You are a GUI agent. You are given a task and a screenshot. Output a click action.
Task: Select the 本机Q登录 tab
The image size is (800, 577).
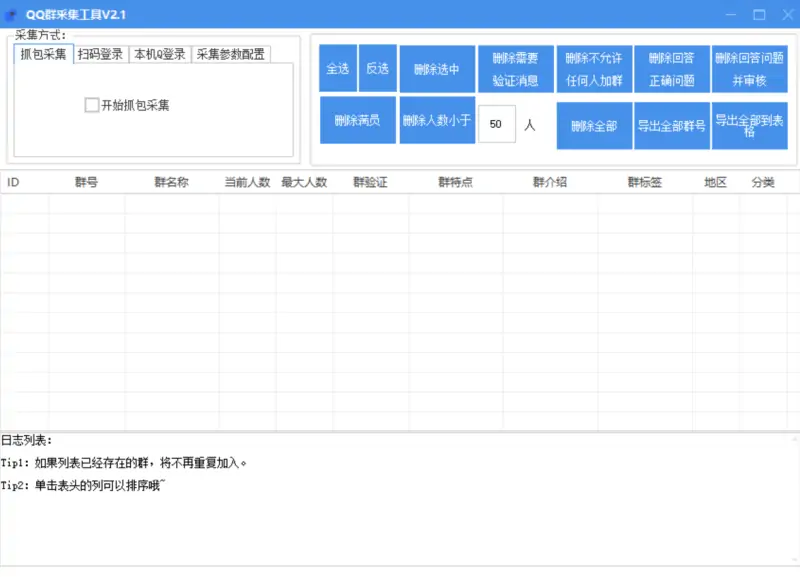click(x=162, y=55)
